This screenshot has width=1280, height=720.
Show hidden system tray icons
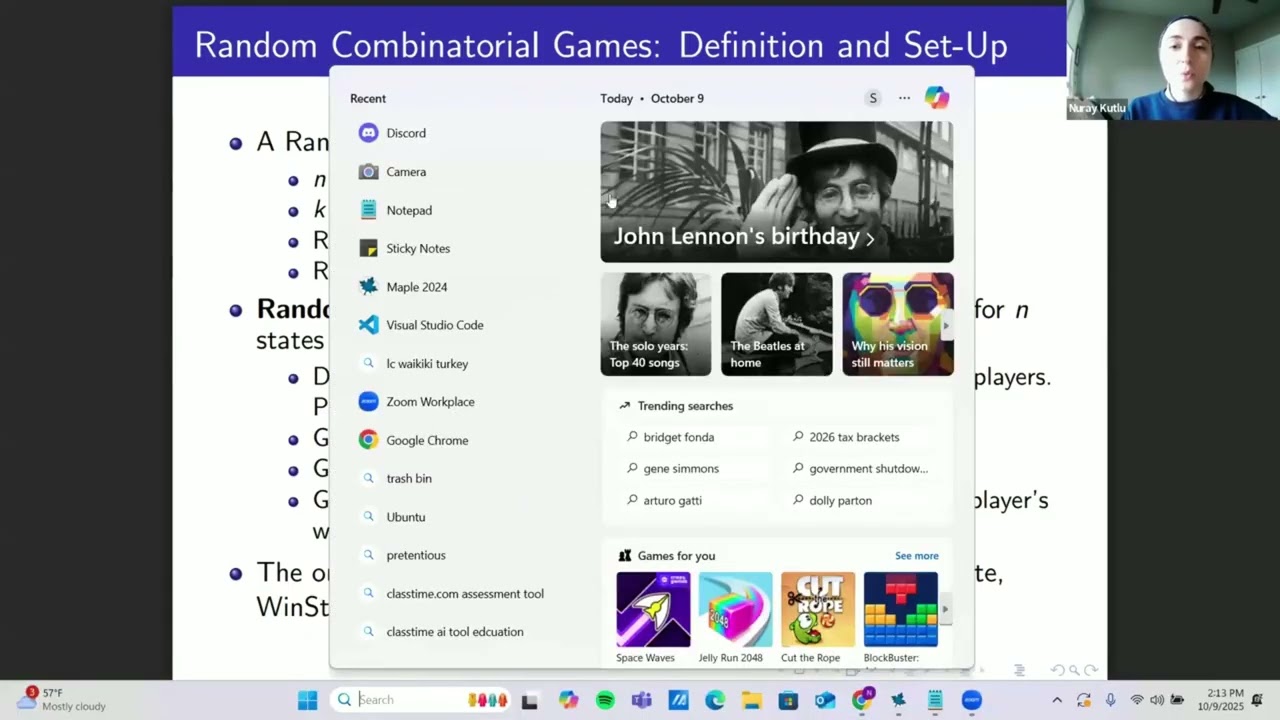[x=1057, y=700]
